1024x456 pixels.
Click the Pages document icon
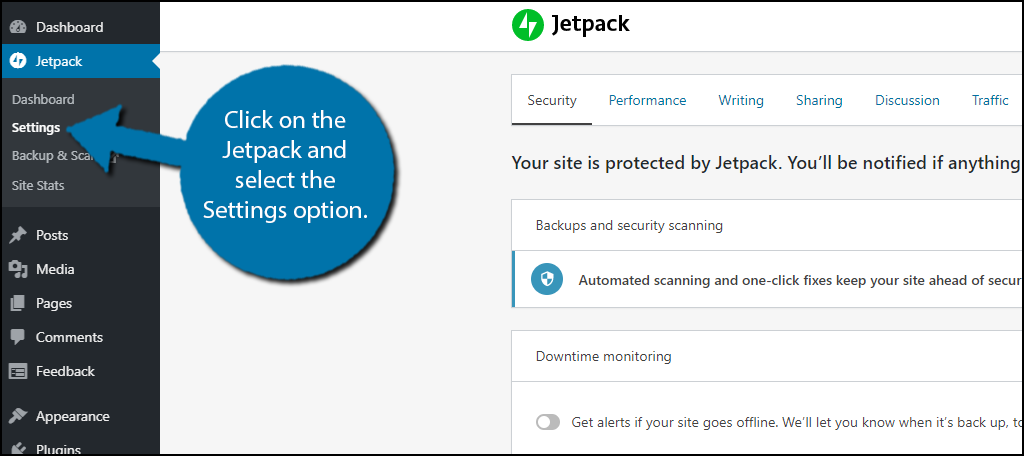coord(18,303)
